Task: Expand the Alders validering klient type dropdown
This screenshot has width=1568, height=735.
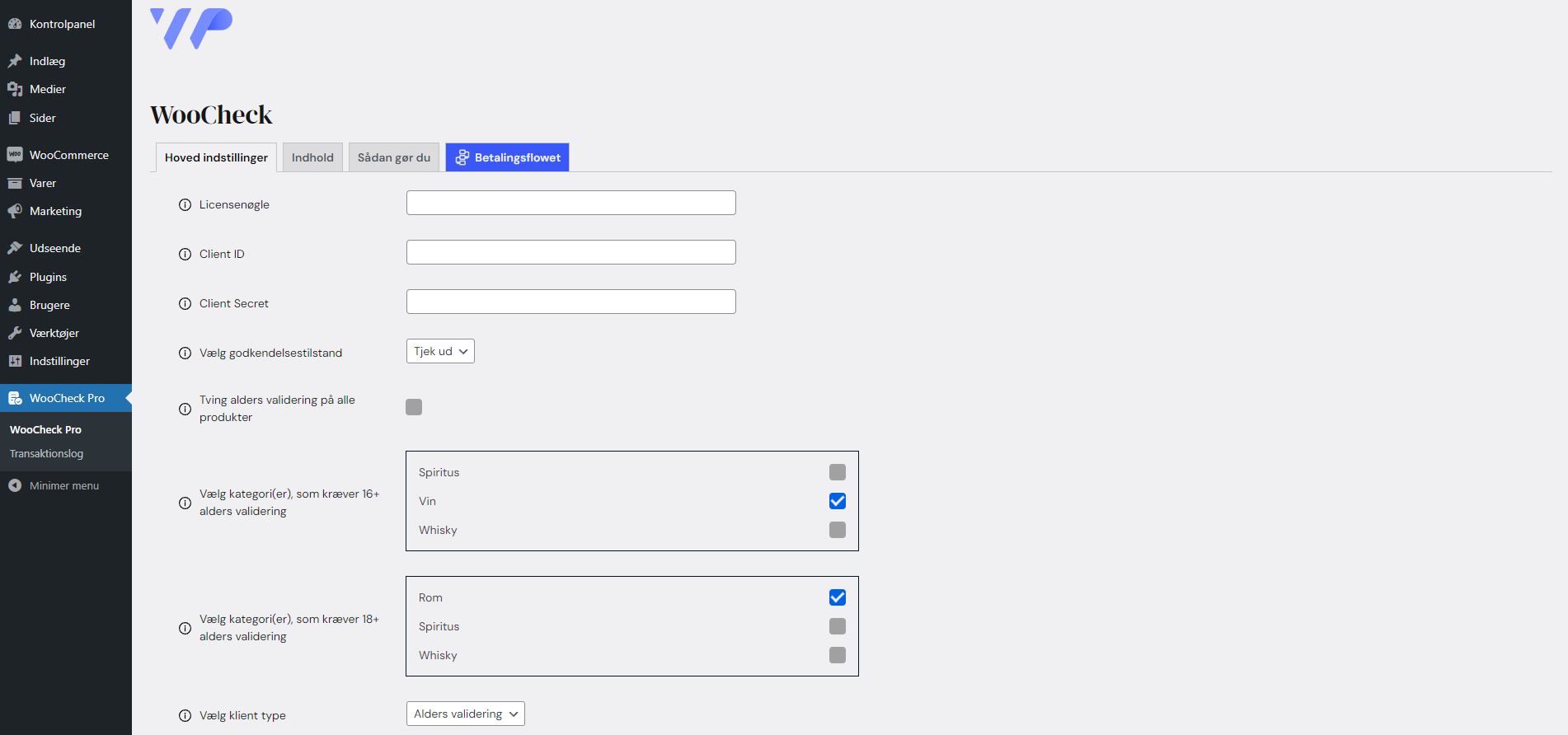Action: (465, 714)
